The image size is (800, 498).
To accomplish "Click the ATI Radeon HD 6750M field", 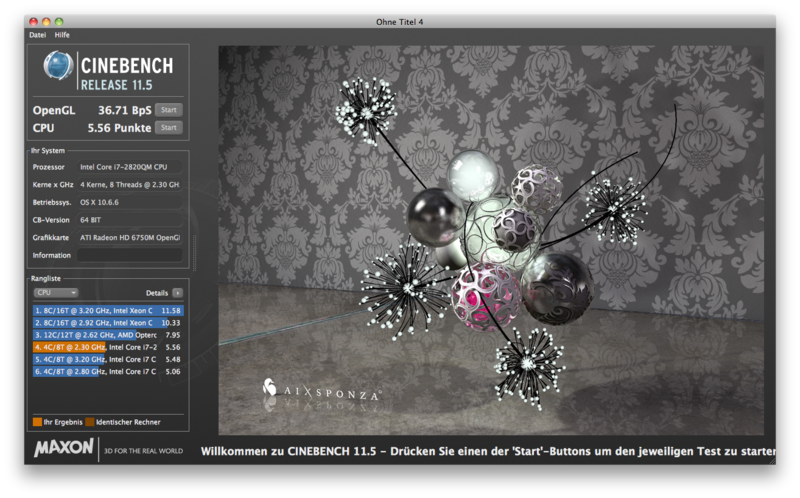I will tap(130, 237).
